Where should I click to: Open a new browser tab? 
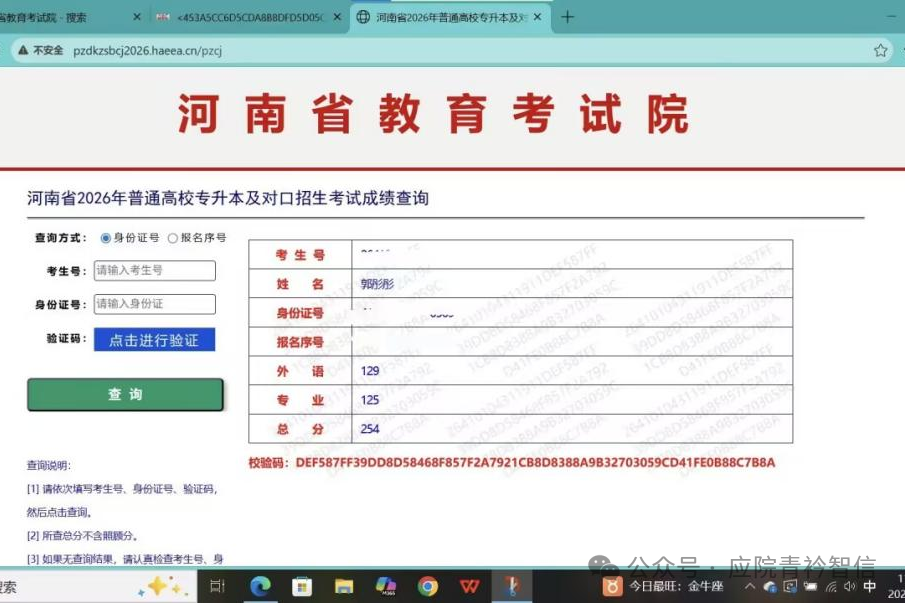click(x=568, y=17)
